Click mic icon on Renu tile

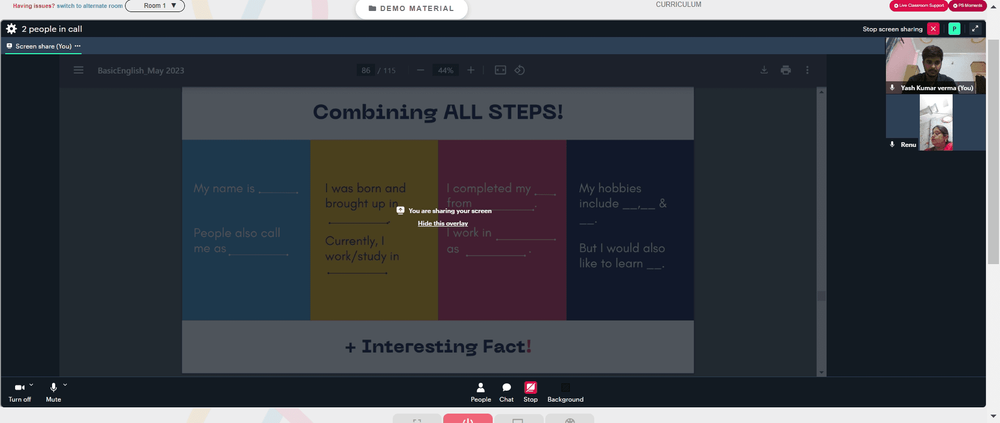pyautogui.click(x=892, y=144)
